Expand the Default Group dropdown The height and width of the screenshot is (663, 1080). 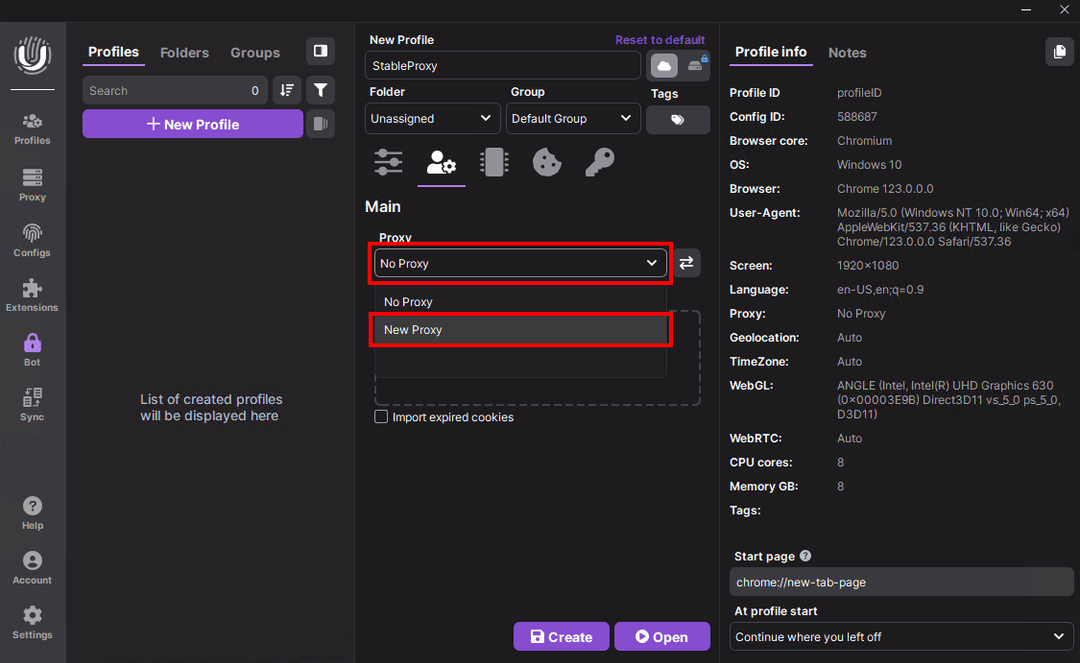pyautogui.click(x=572, y=119)
